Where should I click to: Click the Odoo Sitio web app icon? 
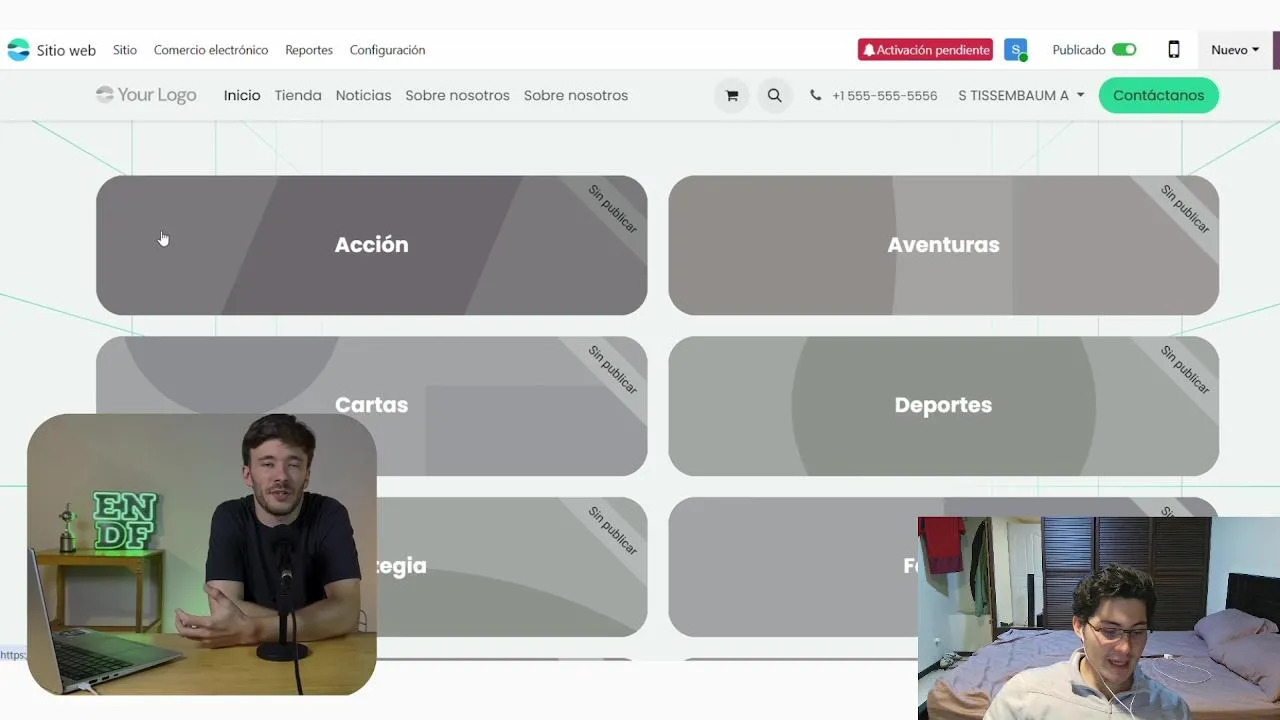coord(18,50)
